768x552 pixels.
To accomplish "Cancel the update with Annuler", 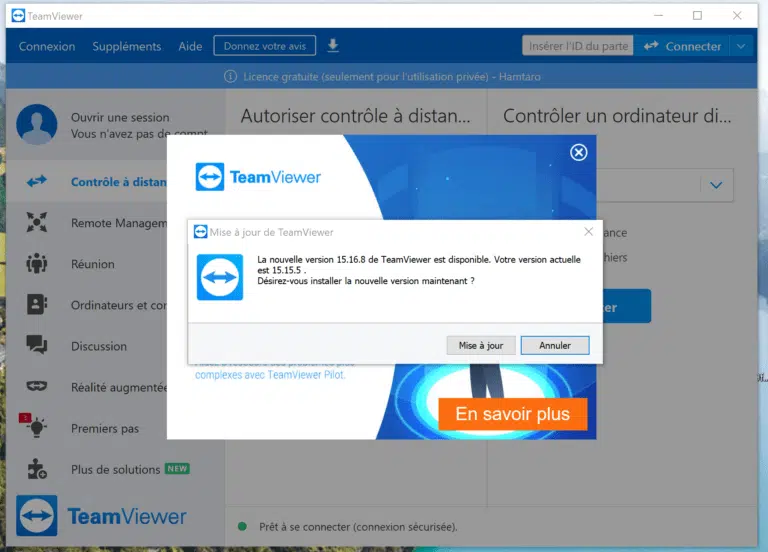I will tap(555, 345).
